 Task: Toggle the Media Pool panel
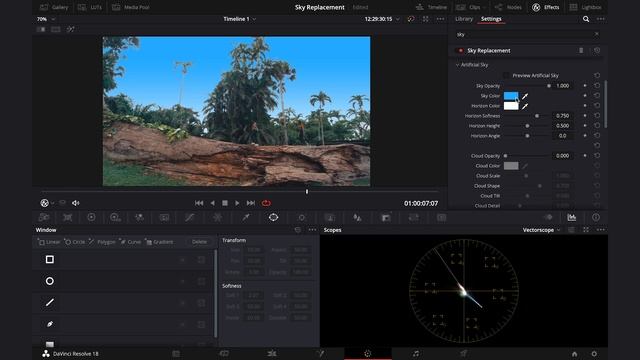pyautogui.click(x=131, y=7)
